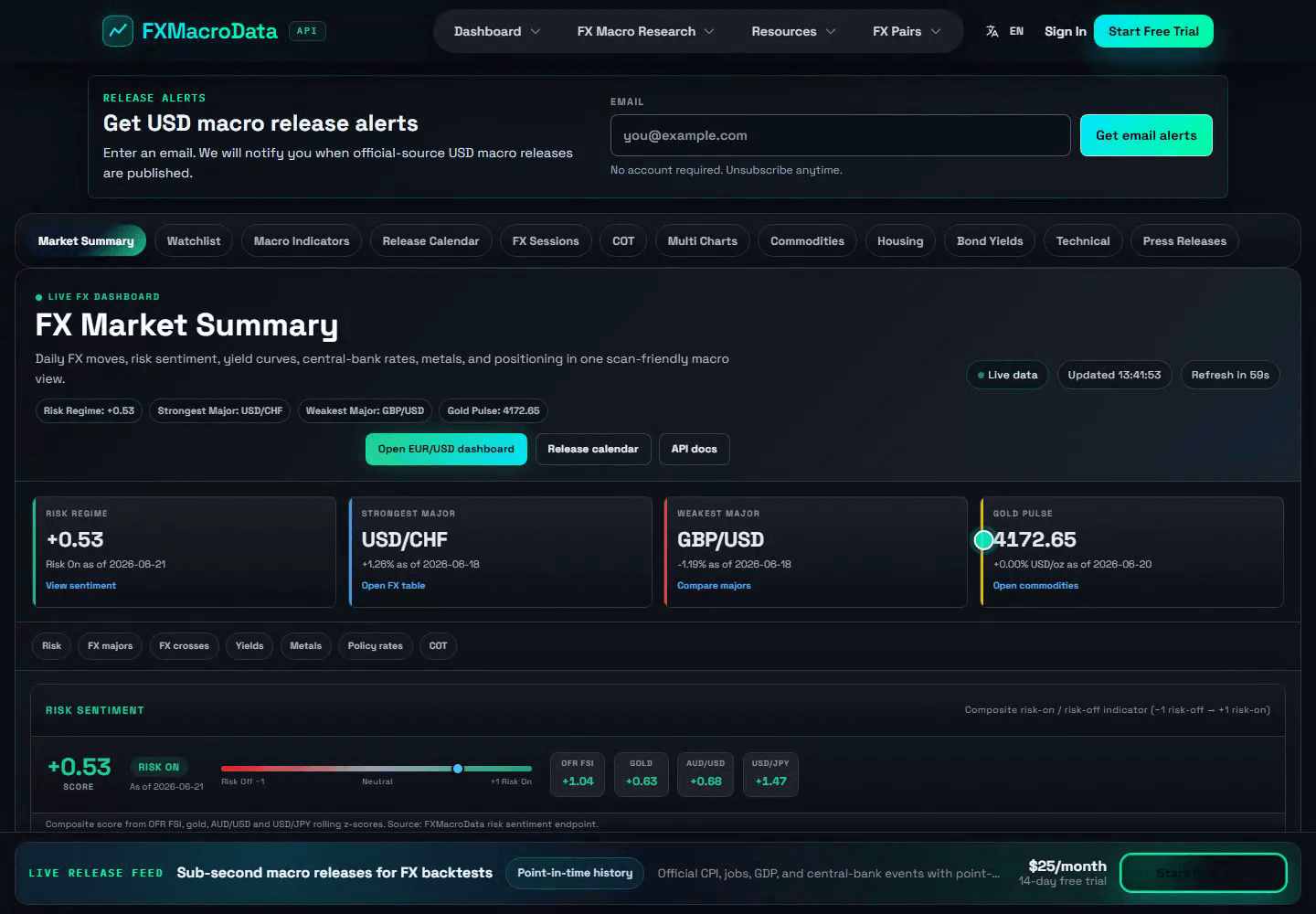This screenshot has width=1316, height=914.
Task: Click the language translate icon
Action: tap(992, 31)
